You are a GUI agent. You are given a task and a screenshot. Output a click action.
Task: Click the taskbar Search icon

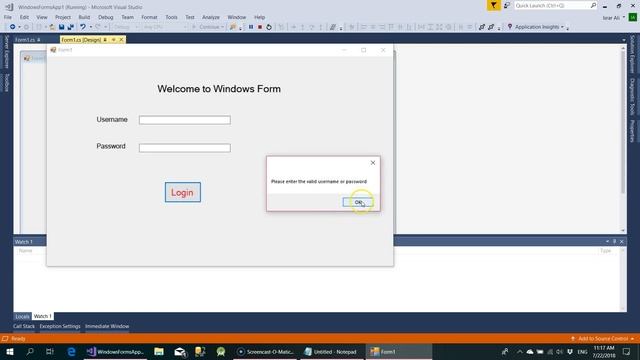pyautogui.click(x=30, y=351)
